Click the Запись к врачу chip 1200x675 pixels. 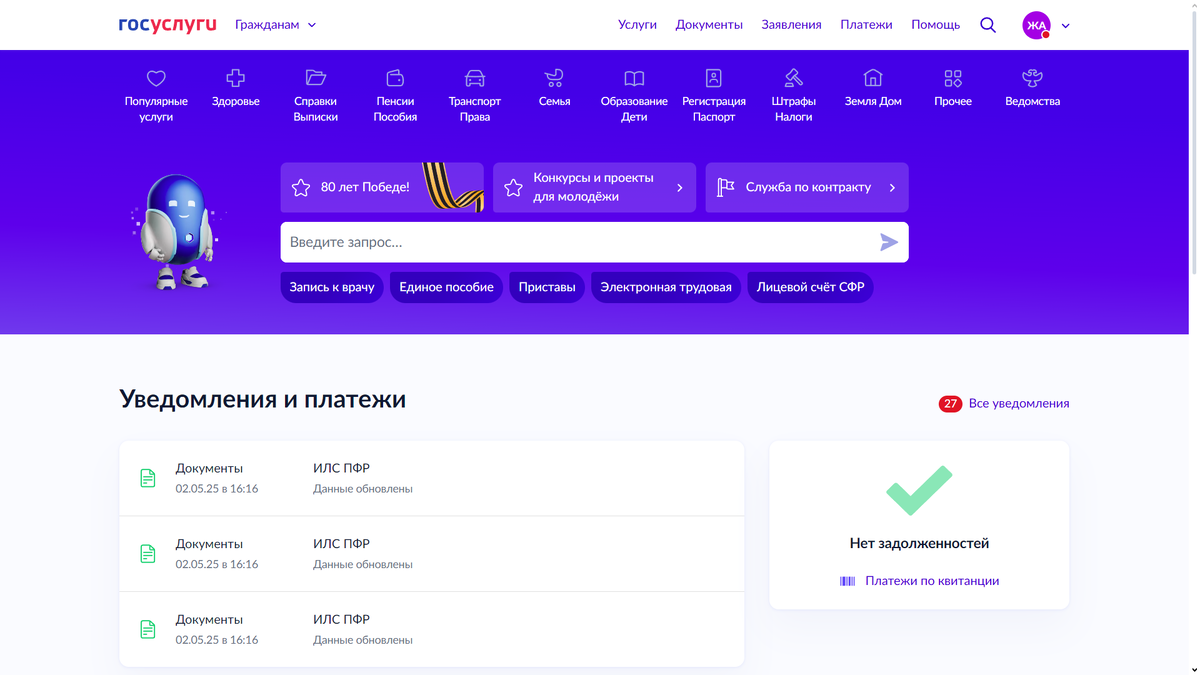(332, 287)
